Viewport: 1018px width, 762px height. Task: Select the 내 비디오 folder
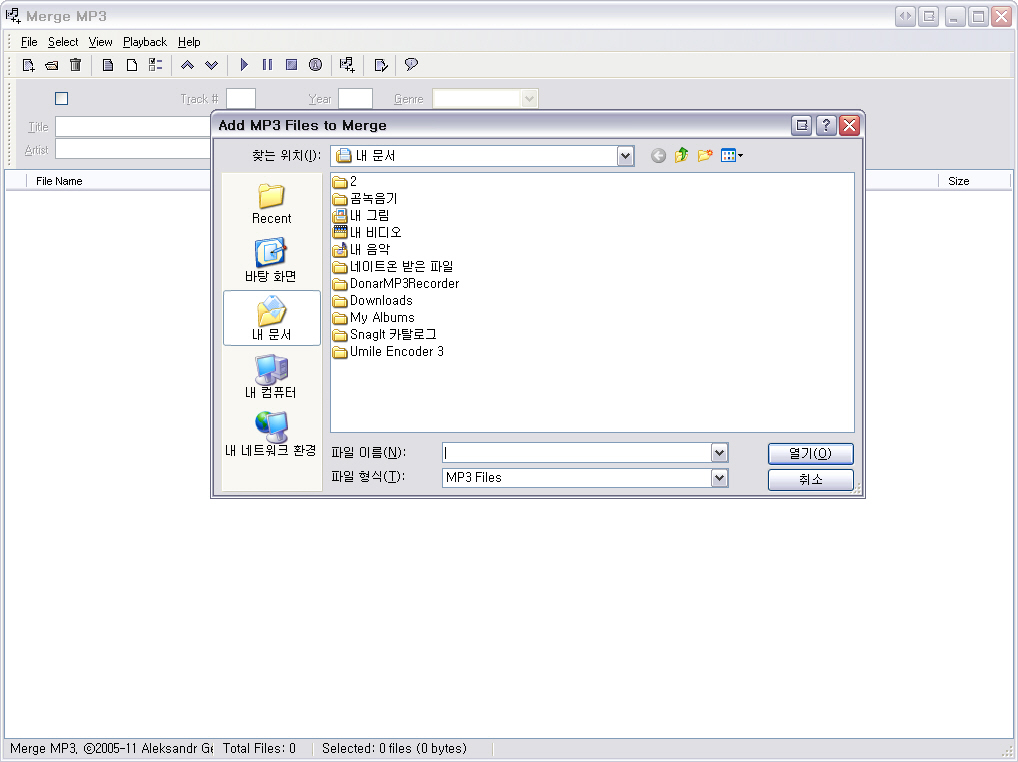(x=367, y=232)
